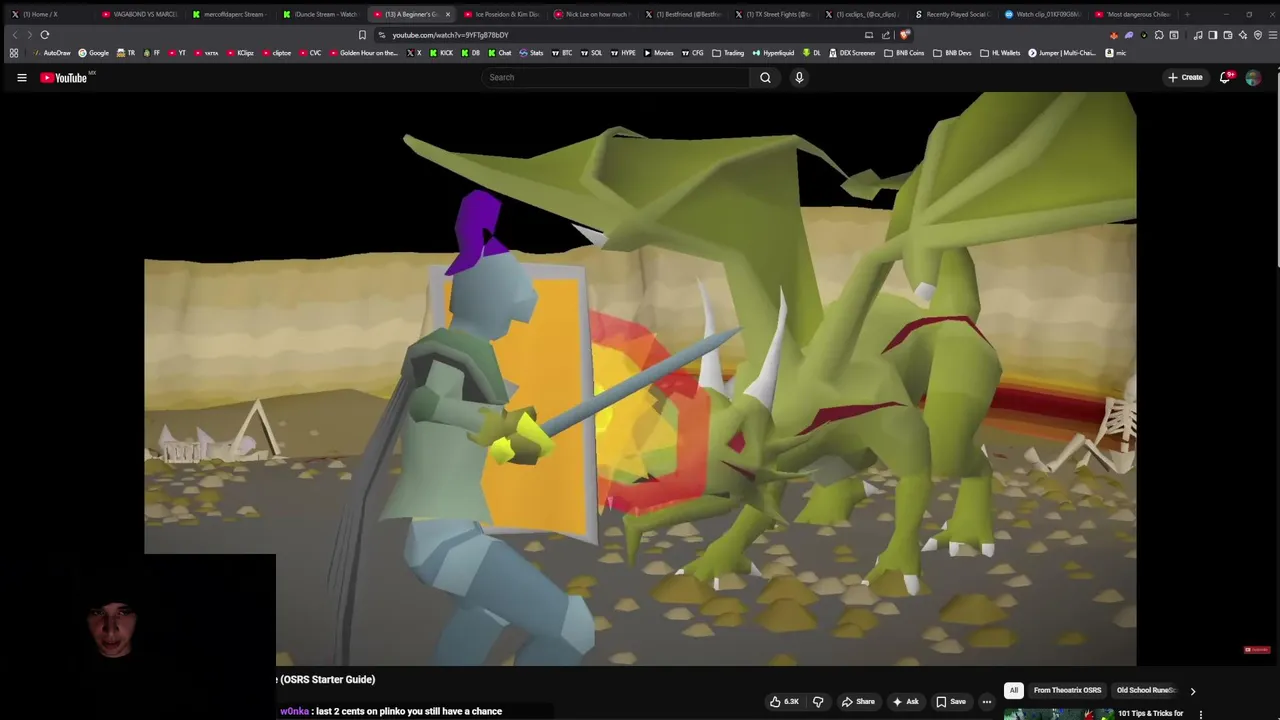
Task: Click the YouTube search magnifier button
Action: tap(765, 77)
